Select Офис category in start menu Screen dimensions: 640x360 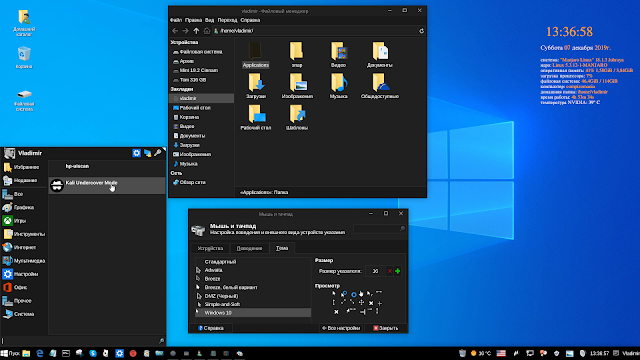click(24, 287)
